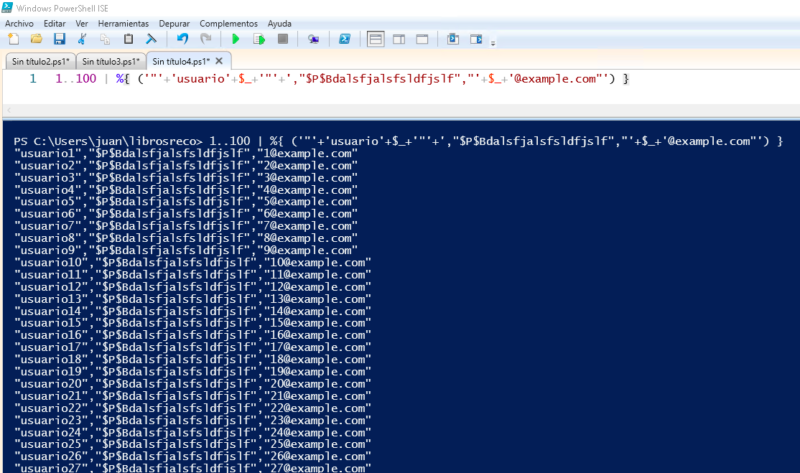Click the console prompt command line
Viewport: 800px width, 473px height.
coord(398,141)
